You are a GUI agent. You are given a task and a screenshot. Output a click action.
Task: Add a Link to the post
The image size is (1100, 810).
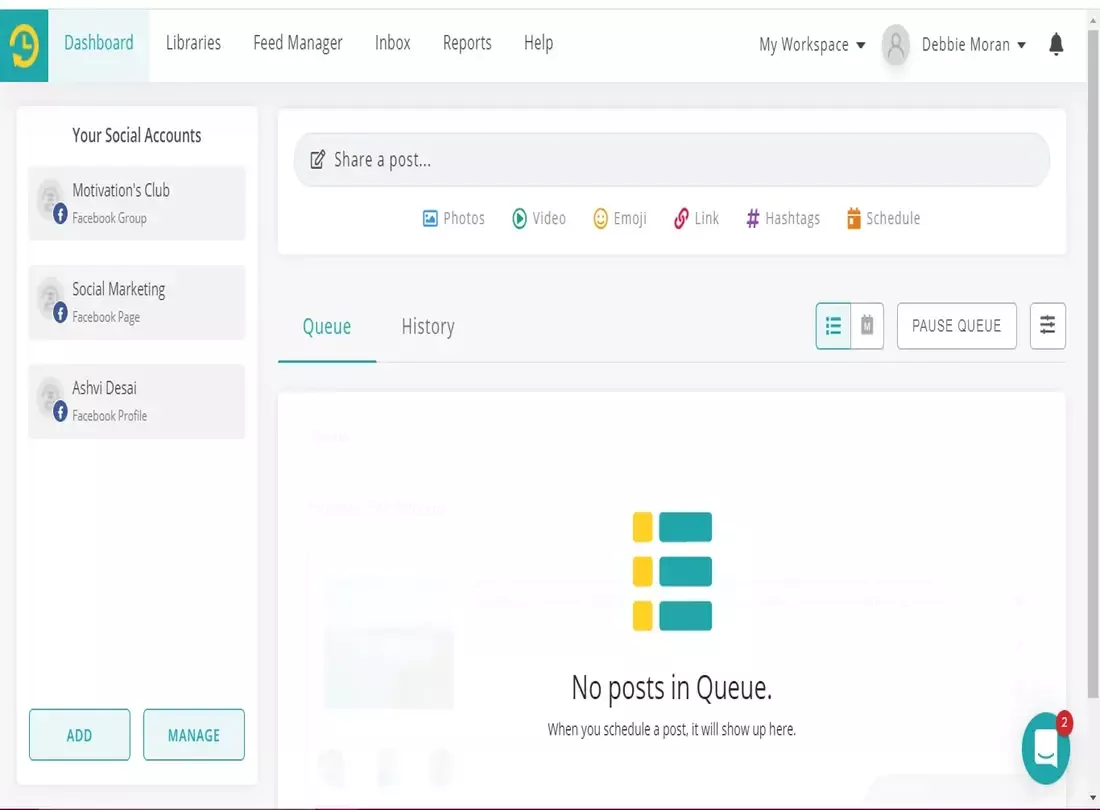click(696, 218)
